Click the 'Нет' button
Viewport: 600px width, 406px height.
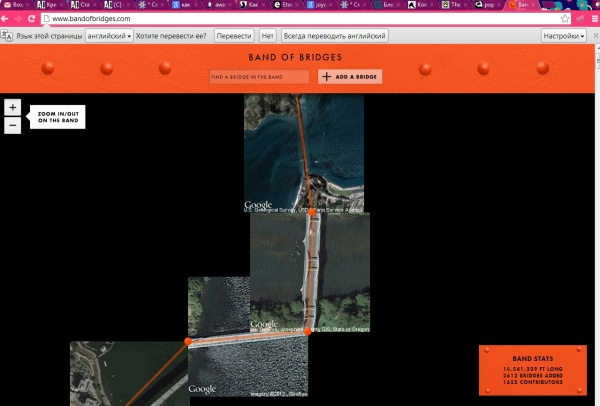coord(267,36)
